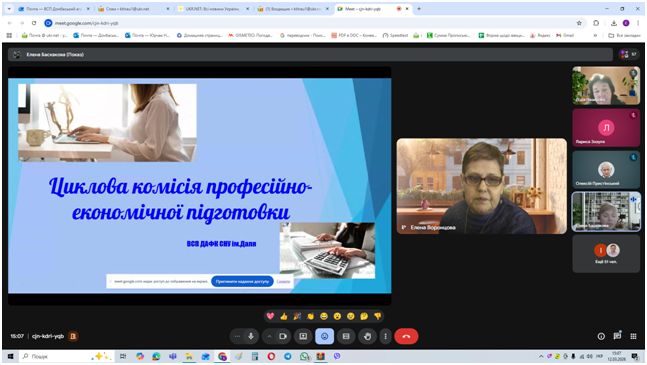Expand video settings chevron arrow

pyautogui.click(x=269, y=336)
